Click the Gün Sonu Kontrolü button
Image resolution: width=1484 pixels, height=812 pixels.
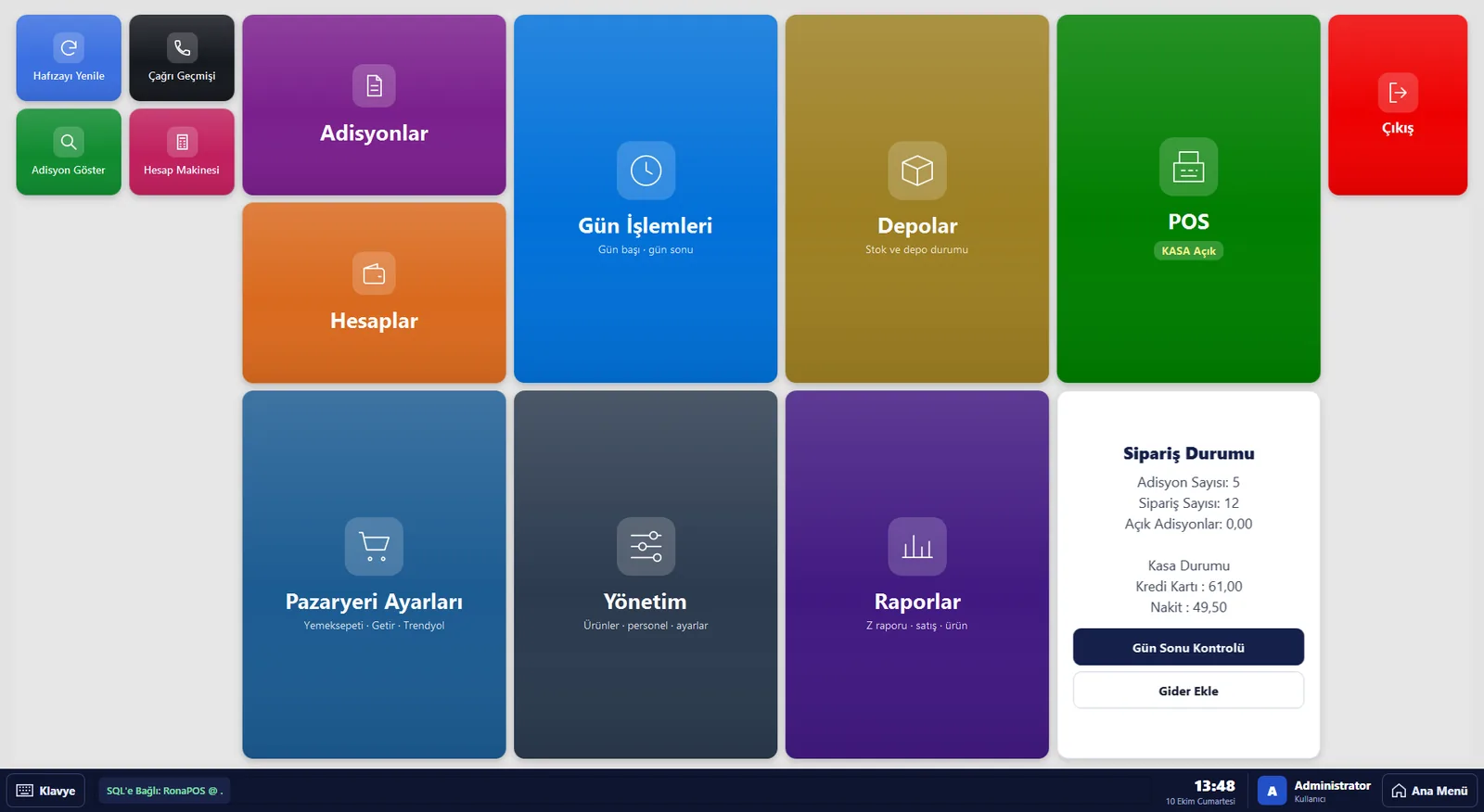coord(1188,647)
